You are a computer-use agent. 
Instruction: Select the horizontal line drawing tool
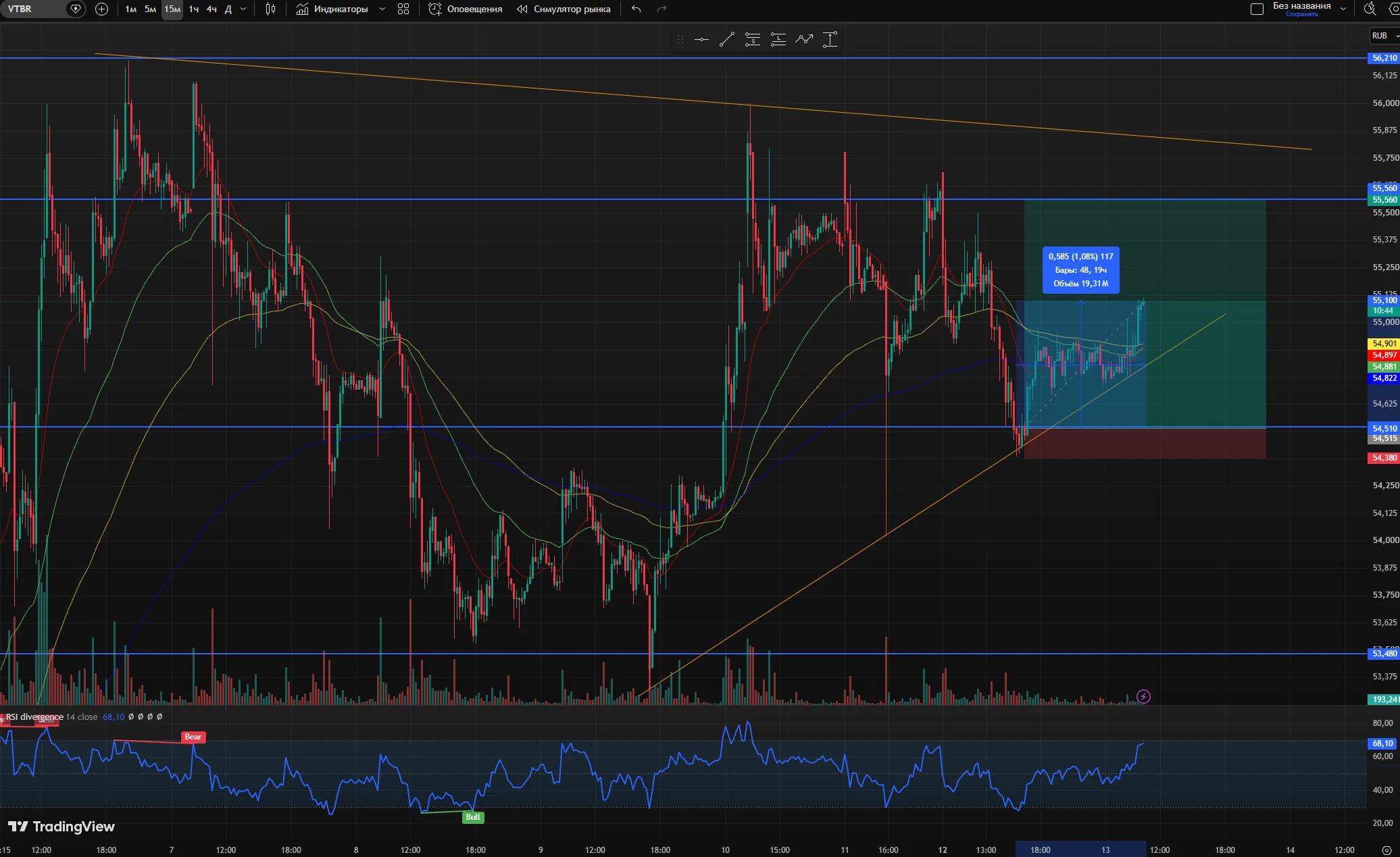(x=701, y=39)
